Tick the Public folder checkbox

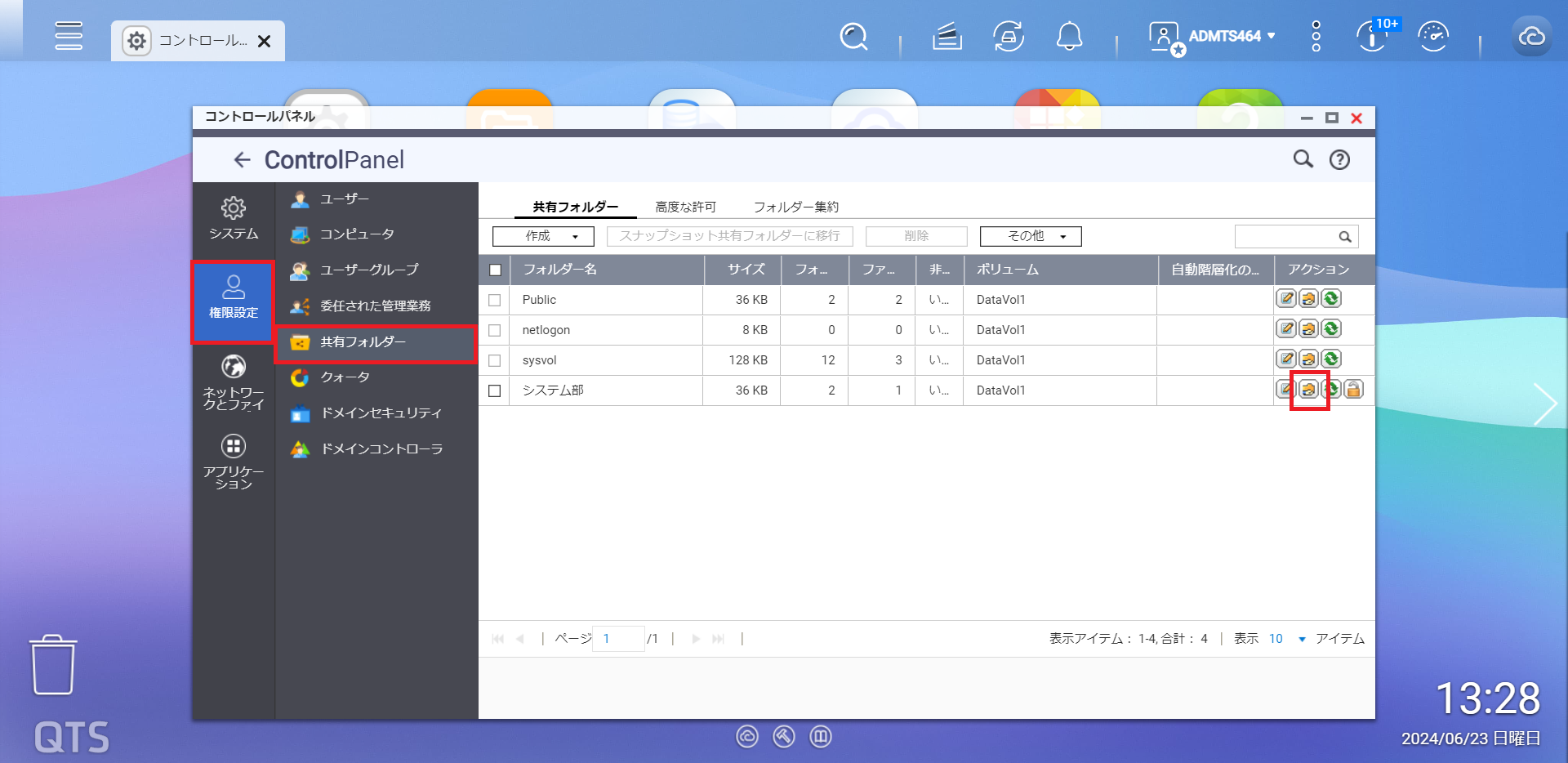(494, 300)
